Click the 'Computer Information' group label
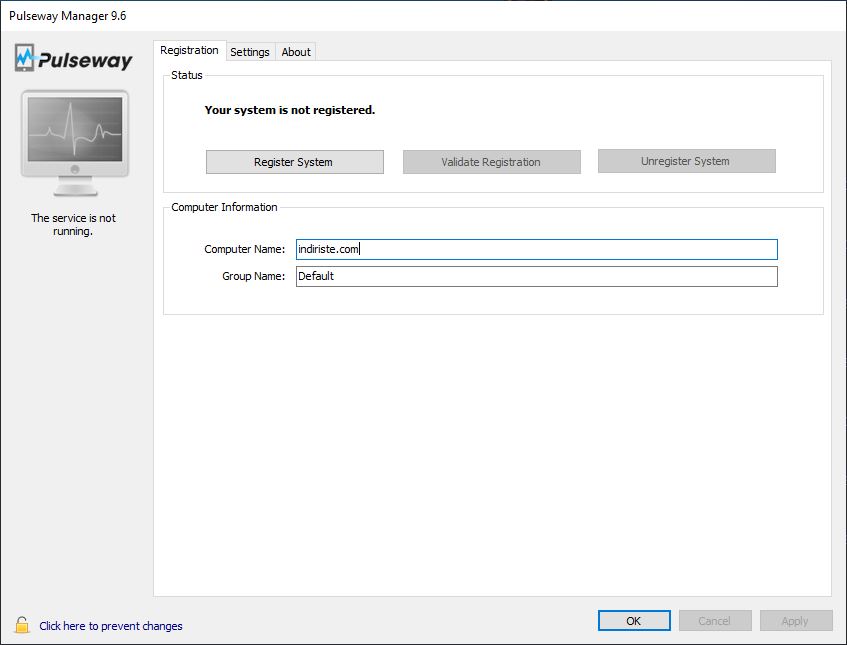This screenshot has height=645, width=847. coord(224,207)
